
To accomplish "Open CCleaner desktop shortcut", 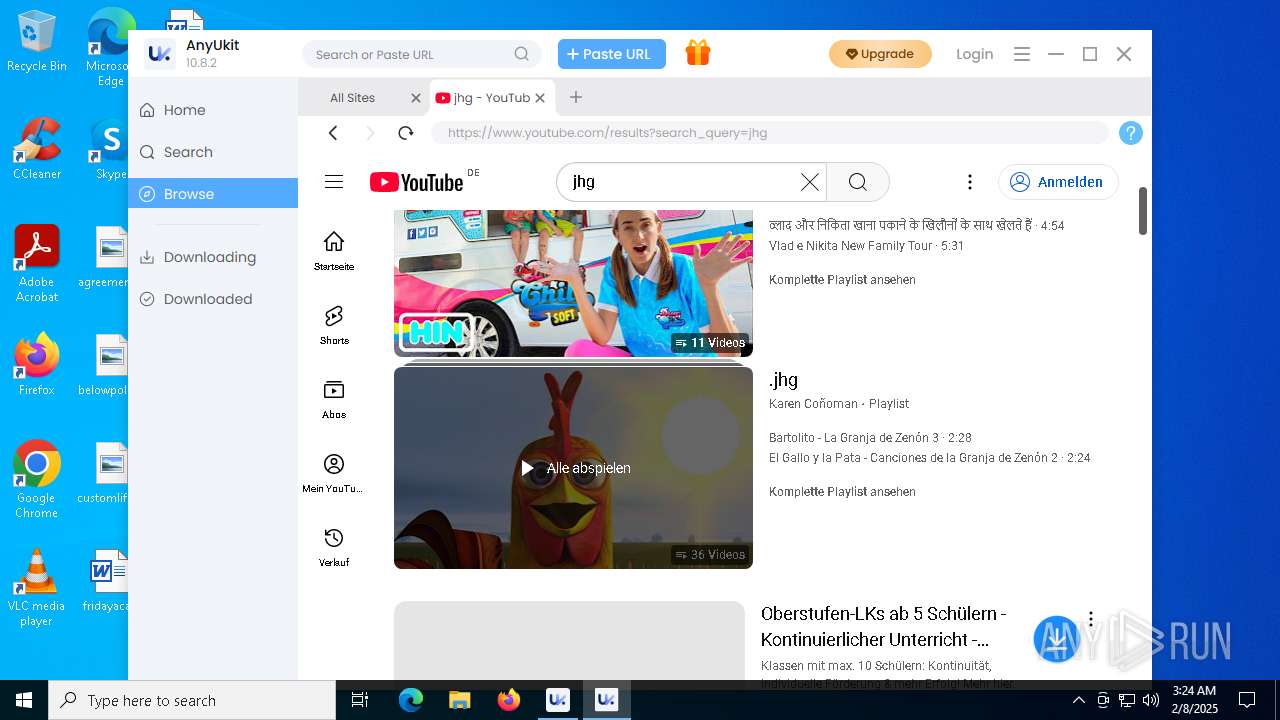I will click(37, 149).
